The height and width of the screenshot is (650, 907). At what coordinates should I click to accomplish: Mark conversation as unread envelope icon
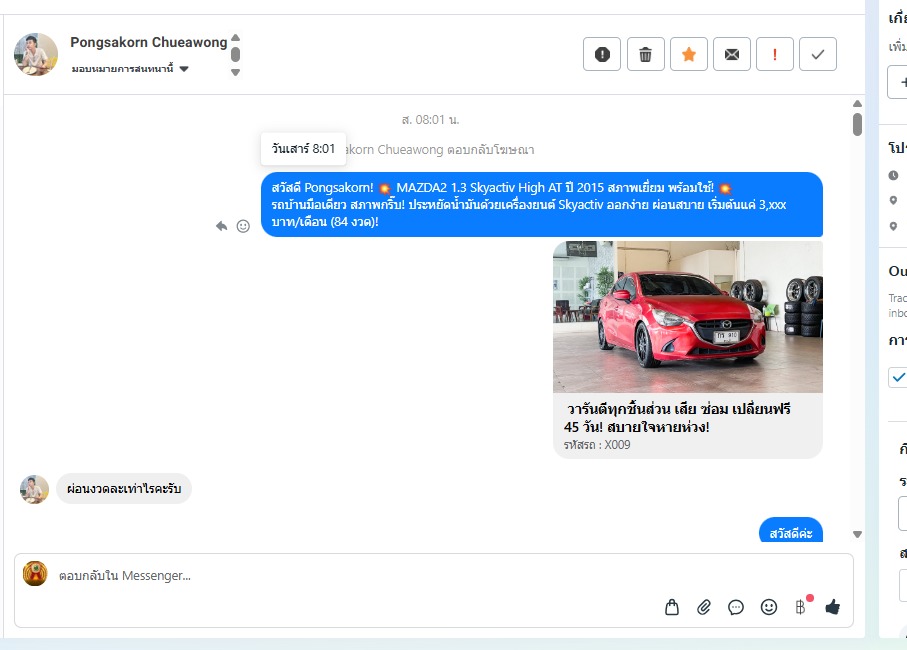[x=732, y=54]
